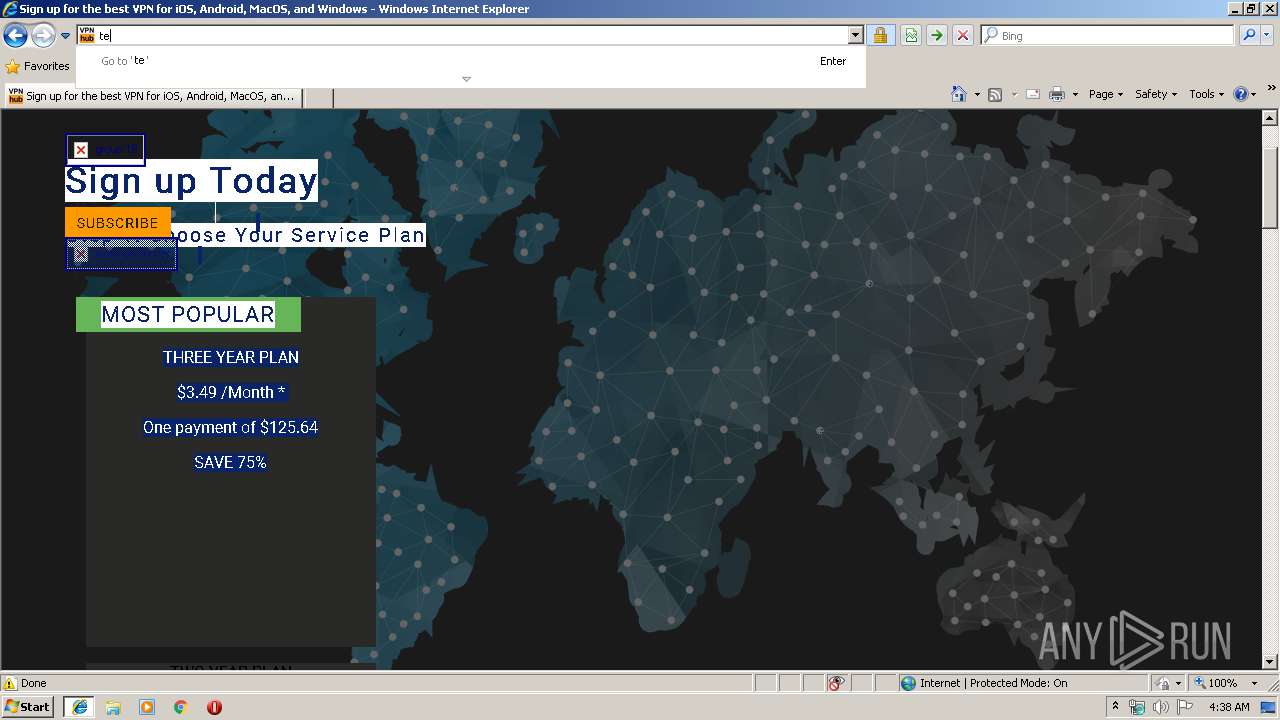Click the Forward navigation arrow
Viewport: 1280px width, 720px height.
tap(43, 36)
